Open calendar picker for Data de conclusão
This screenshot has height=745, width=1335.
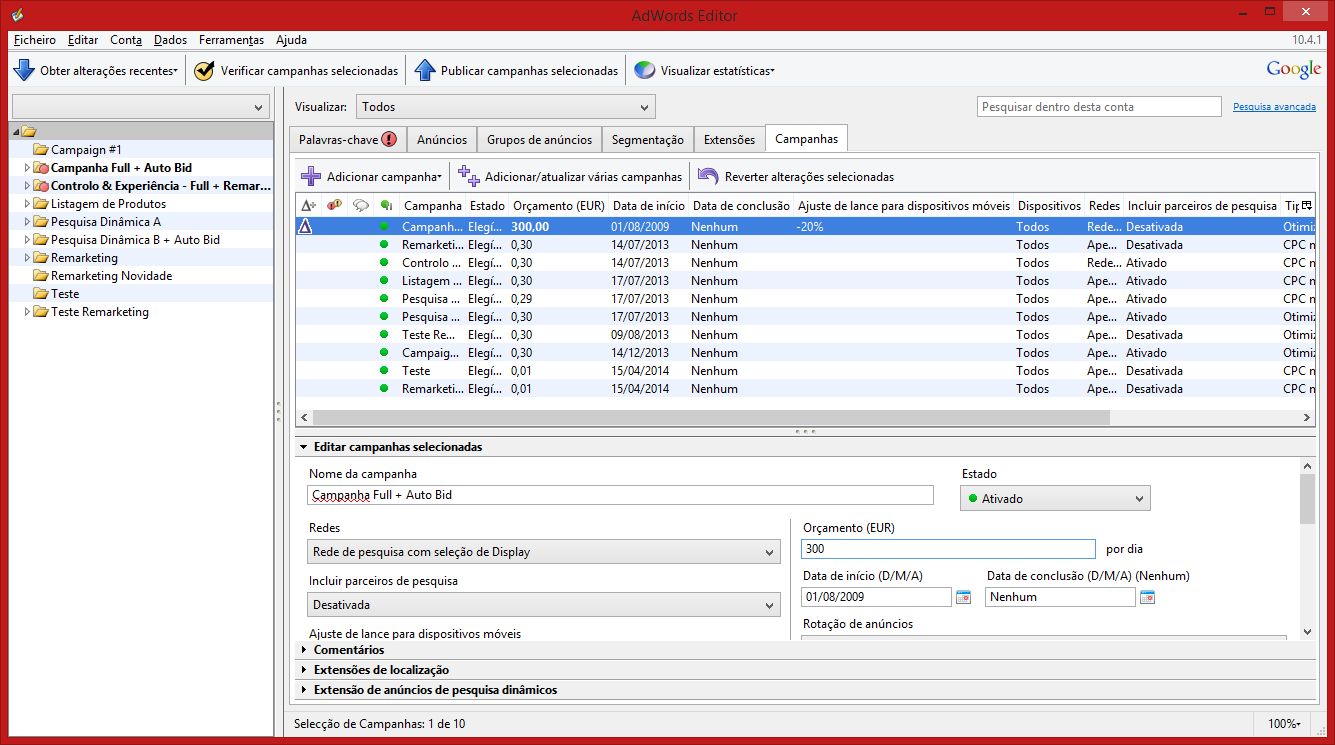point(1147,597)
